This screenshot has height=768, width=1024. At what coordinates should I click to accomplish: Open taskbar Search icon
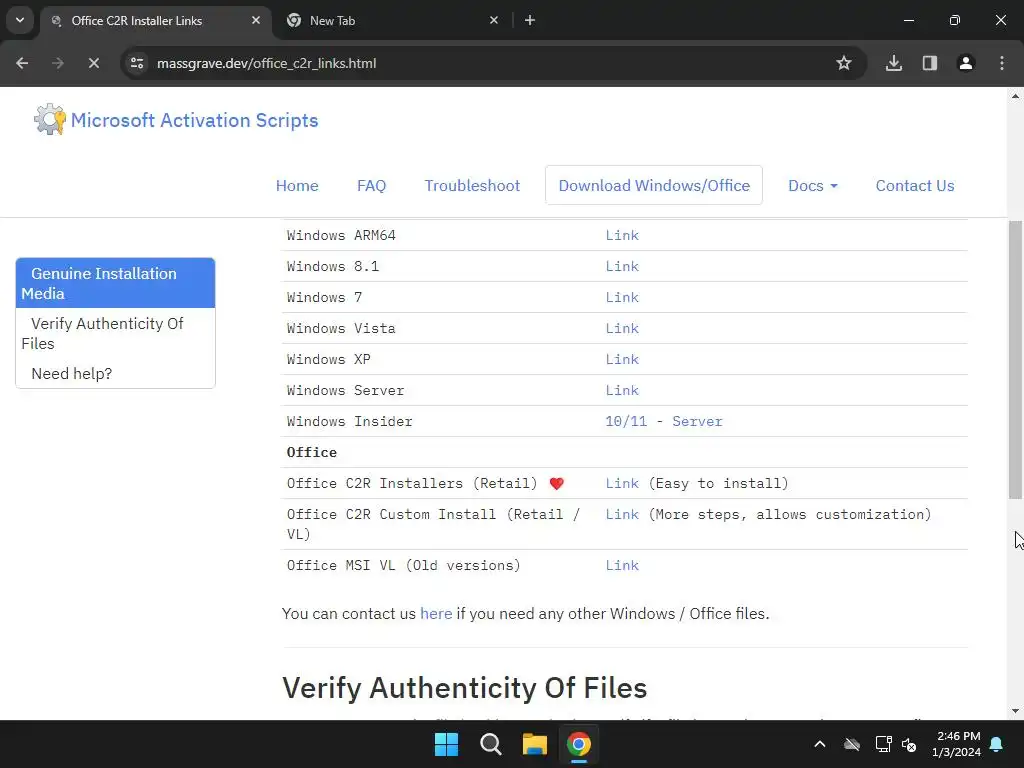490,744
